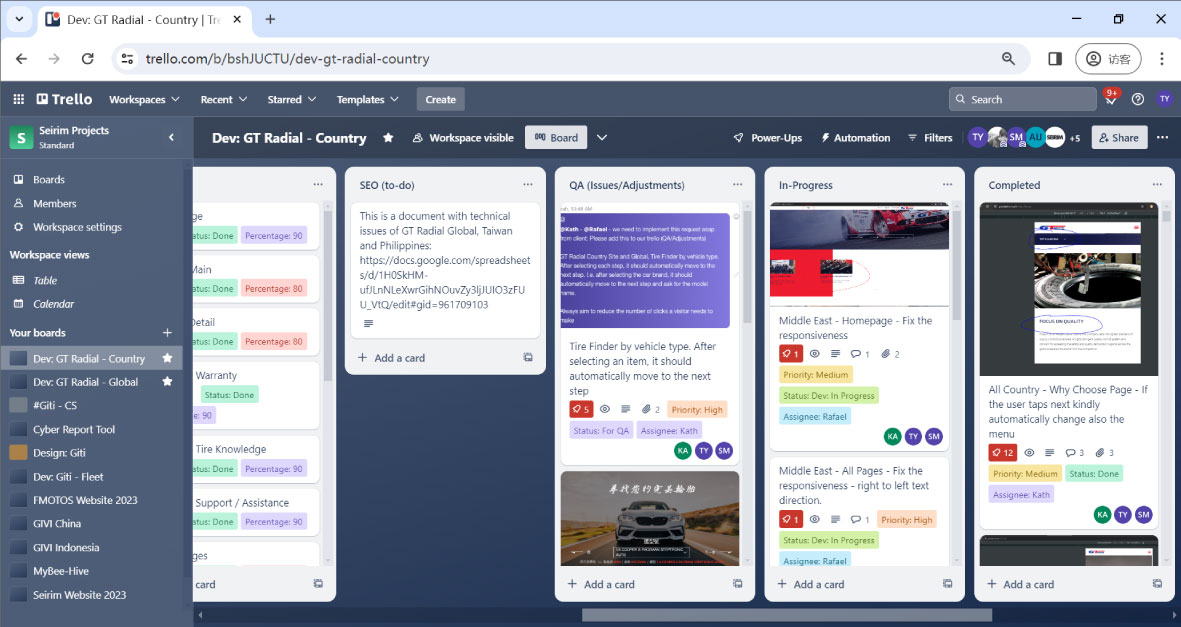Expand the Workspaces dropdown
1181x627 pixels.
click(x=144, y=99)
